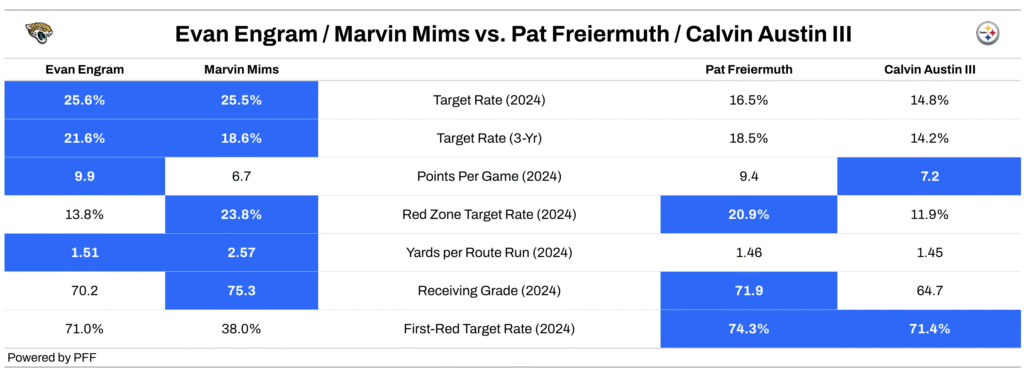Click the Red Zone Target Rate label
Image resolution: width=1024 pixels, height=385 pixels.
click(488, 215)
